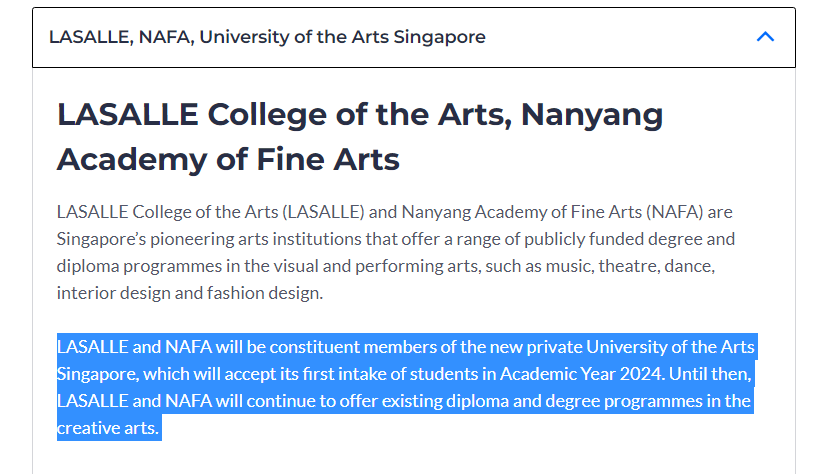The width and height of the screenshot is (821, 474).
Task: Click the empty area of the accordion header bar
Action: tap(618, 37)
